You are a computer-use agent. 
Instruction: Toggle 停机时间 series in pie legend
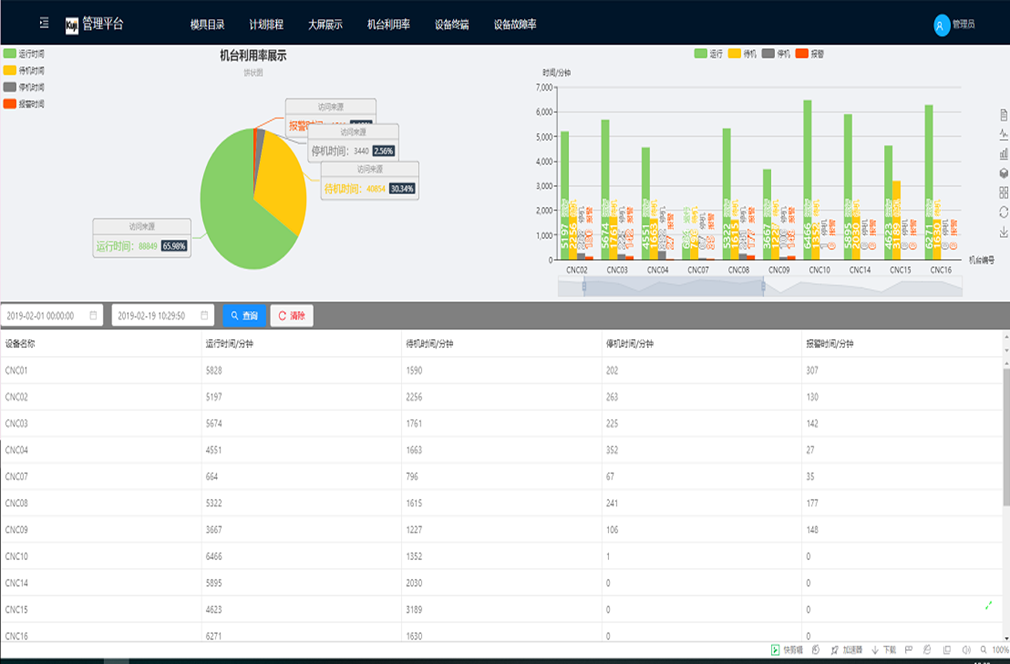tap(24, 87)
